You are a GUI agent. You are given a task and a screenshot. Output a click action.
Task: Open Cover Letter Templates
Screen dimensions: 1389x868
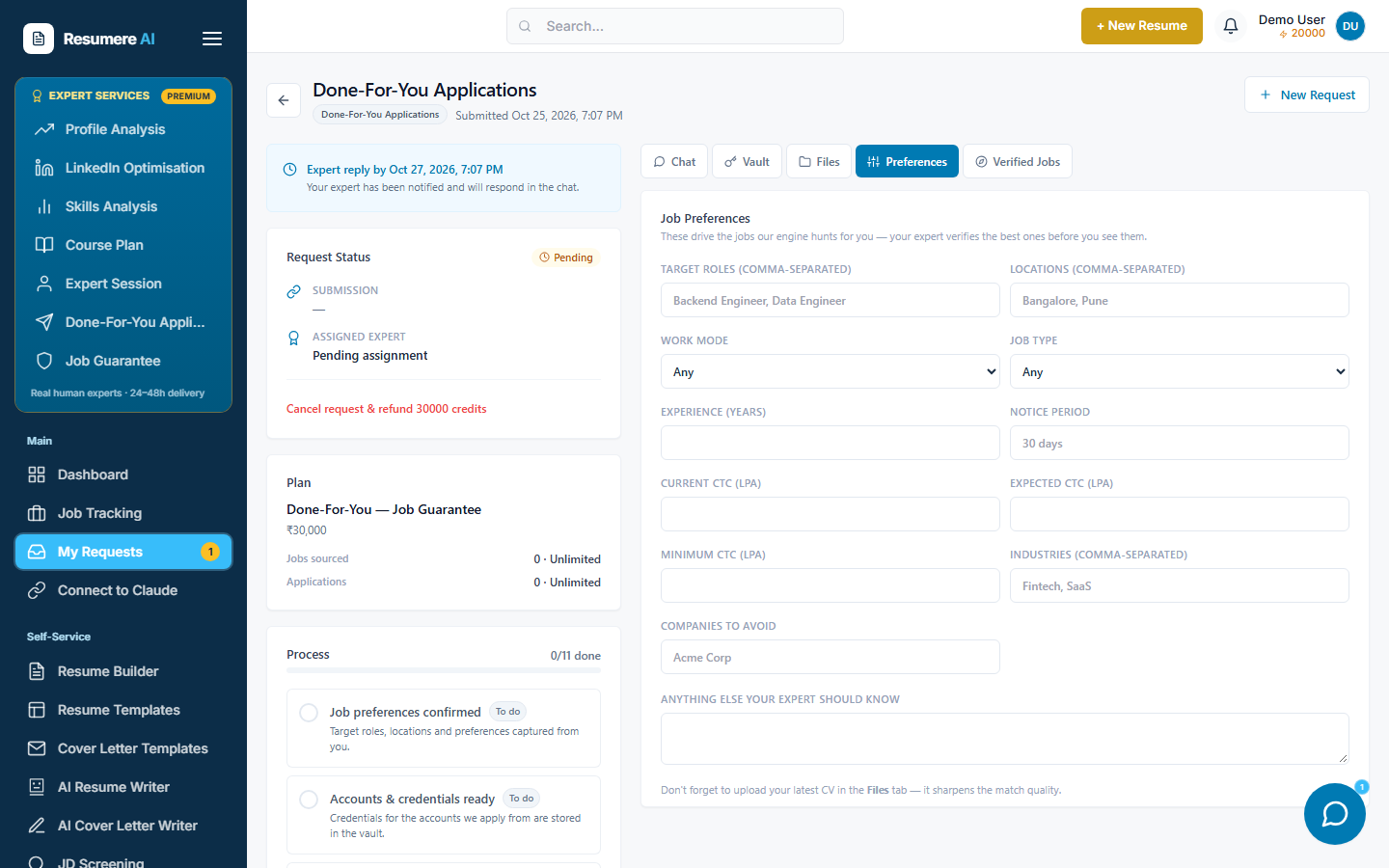coord(123,748)
